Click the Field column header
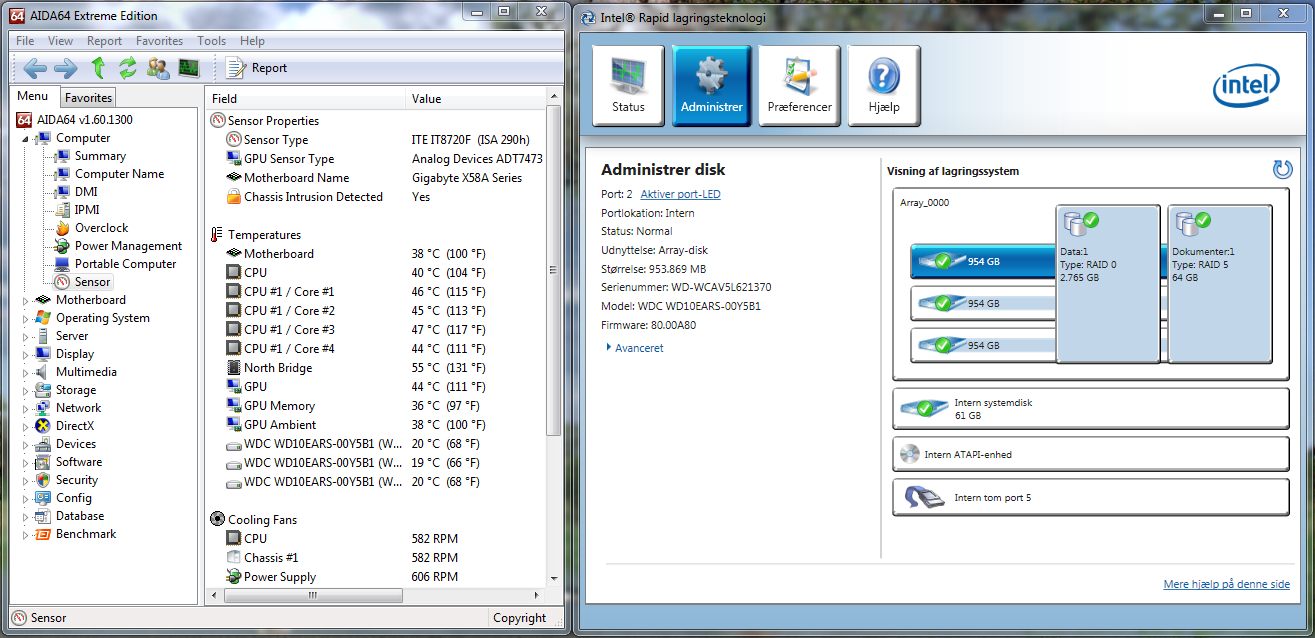This screenshot has width=1315, height=638. (x=306, y=98)
